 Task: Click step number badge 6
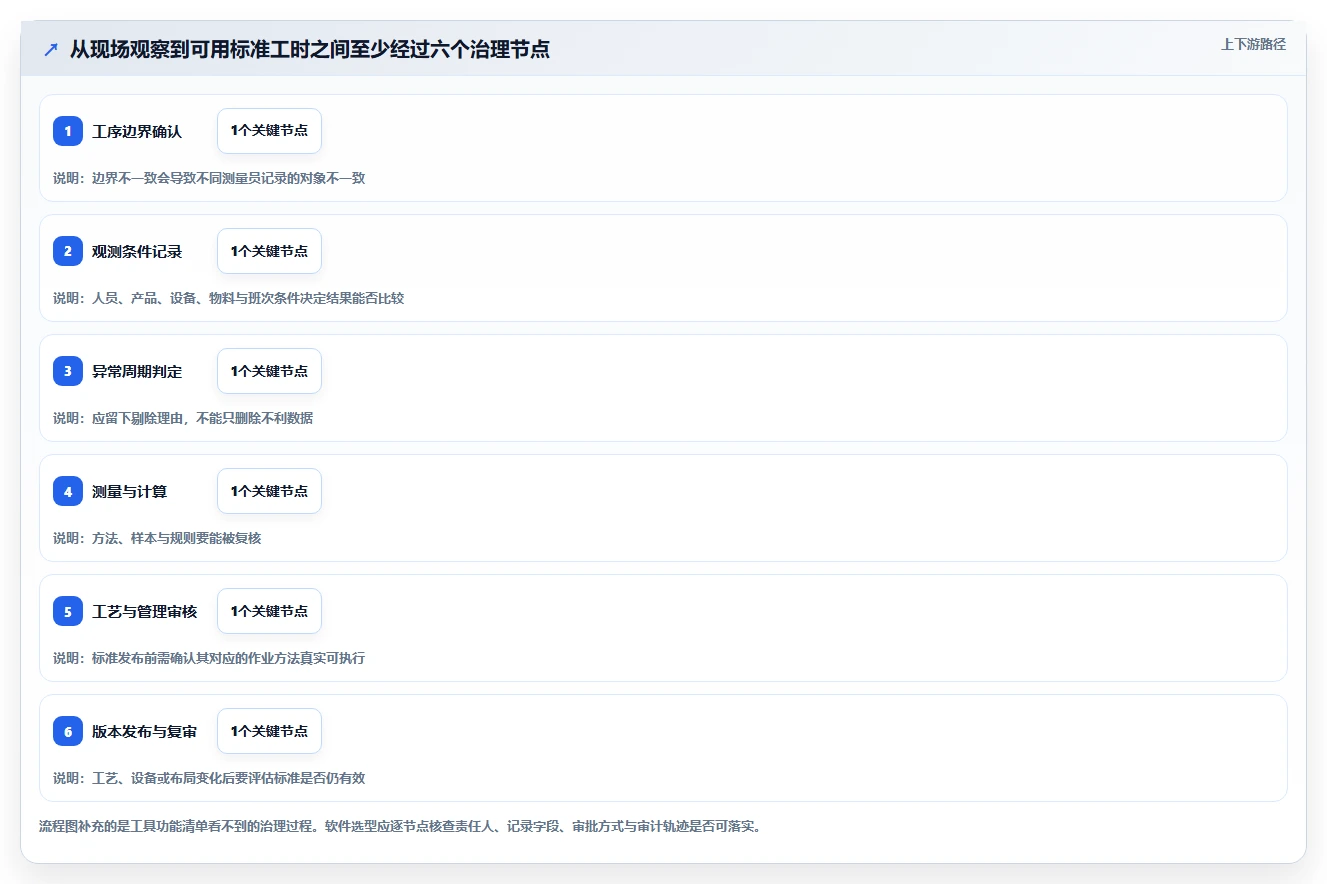click(68, 731)
